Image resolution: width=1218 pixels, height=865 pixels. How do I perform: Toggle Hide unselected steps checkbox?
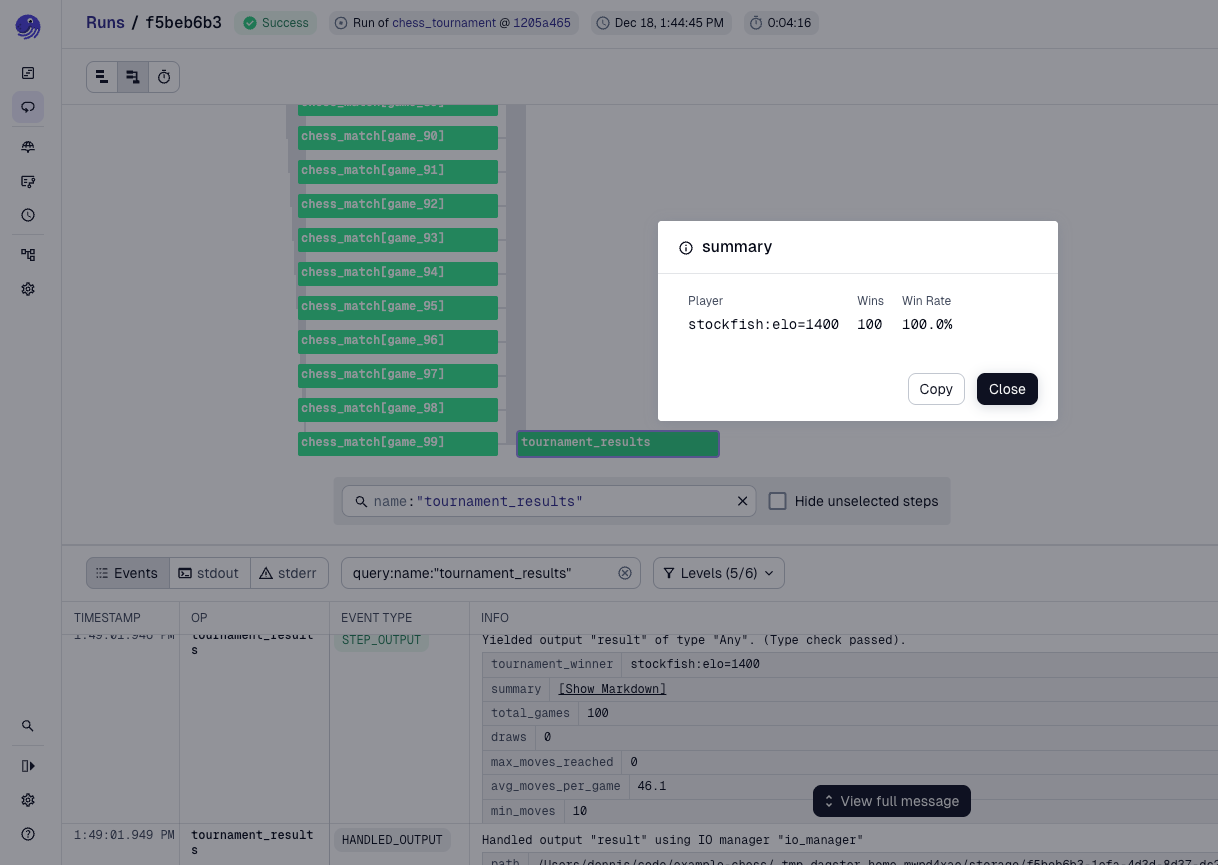tap(777, 501)
